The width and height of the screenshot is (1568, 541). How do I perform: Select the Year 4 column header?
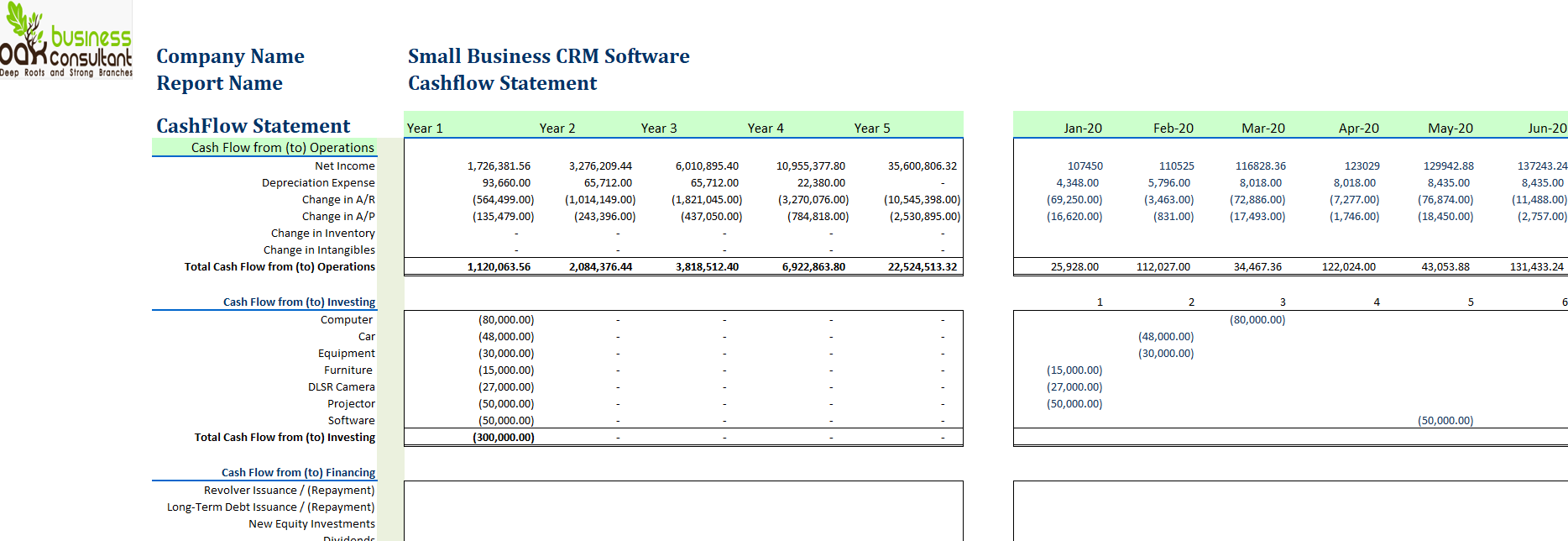pyautogui.click(x=766, y=129)
